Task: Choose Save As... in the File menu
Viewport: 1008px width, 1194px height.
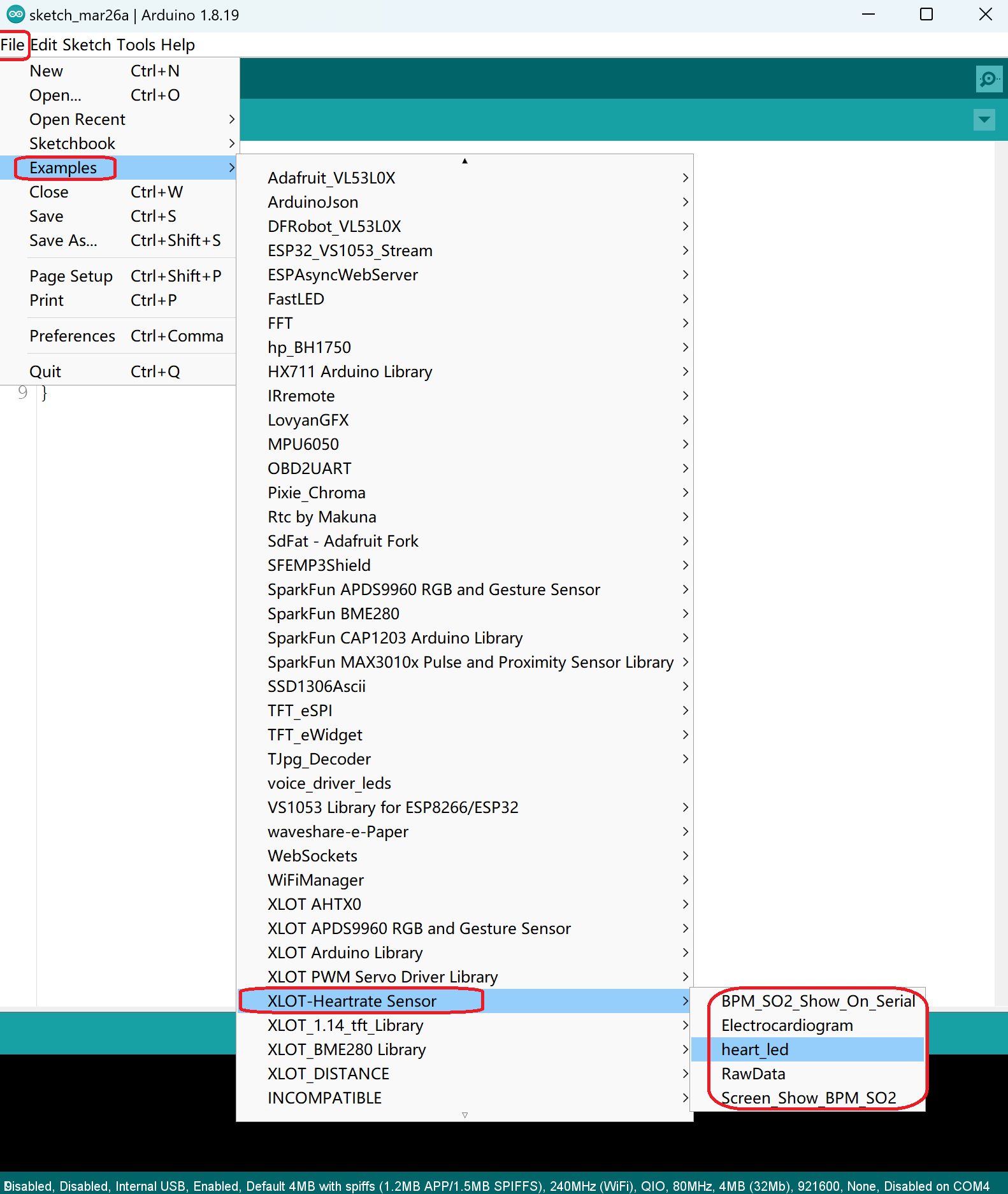Action: [x=119, y=240]
